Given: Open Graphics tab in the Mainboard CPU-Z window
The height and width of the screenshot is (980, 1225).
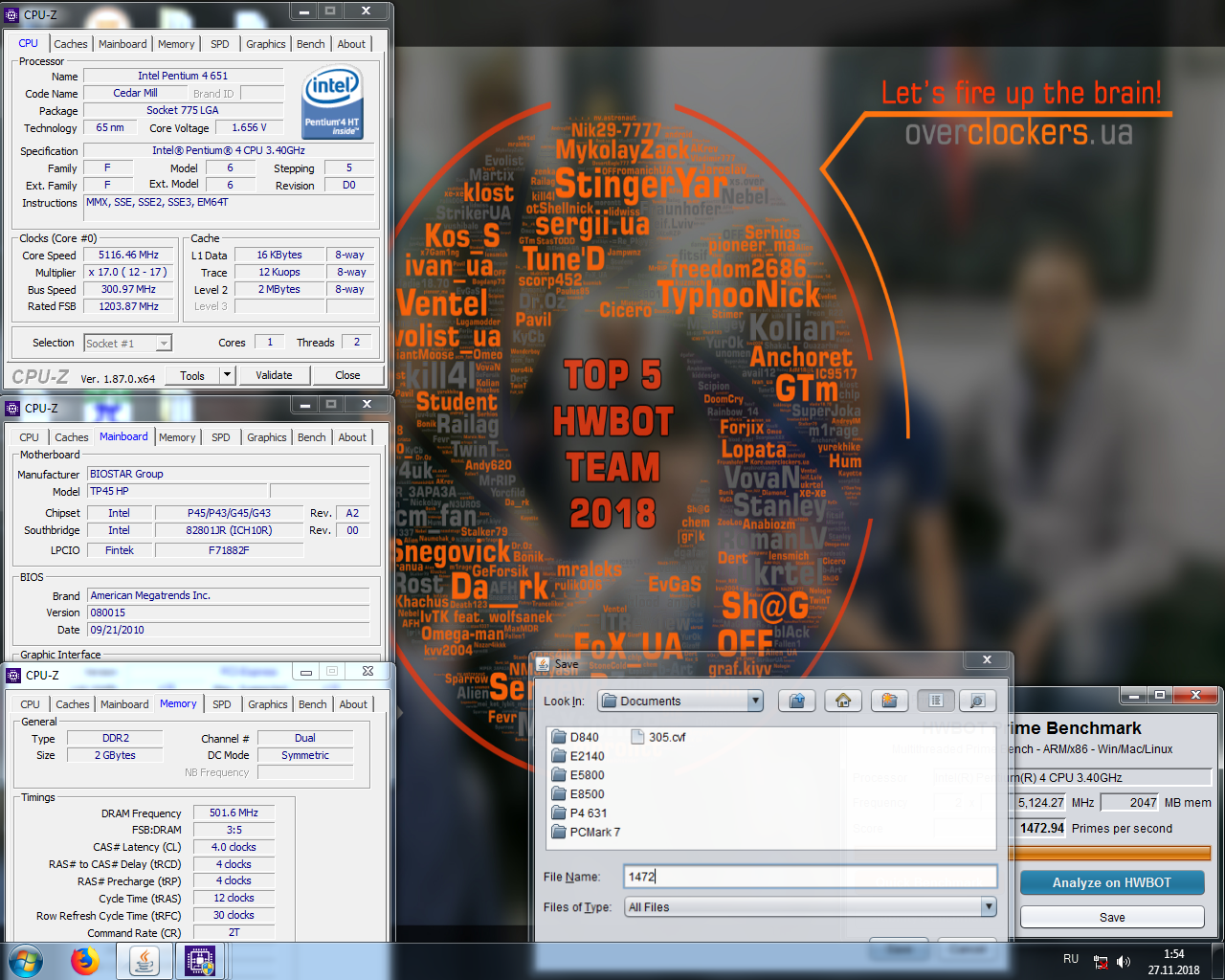Looking at the screenshot, I should [266, 437].
